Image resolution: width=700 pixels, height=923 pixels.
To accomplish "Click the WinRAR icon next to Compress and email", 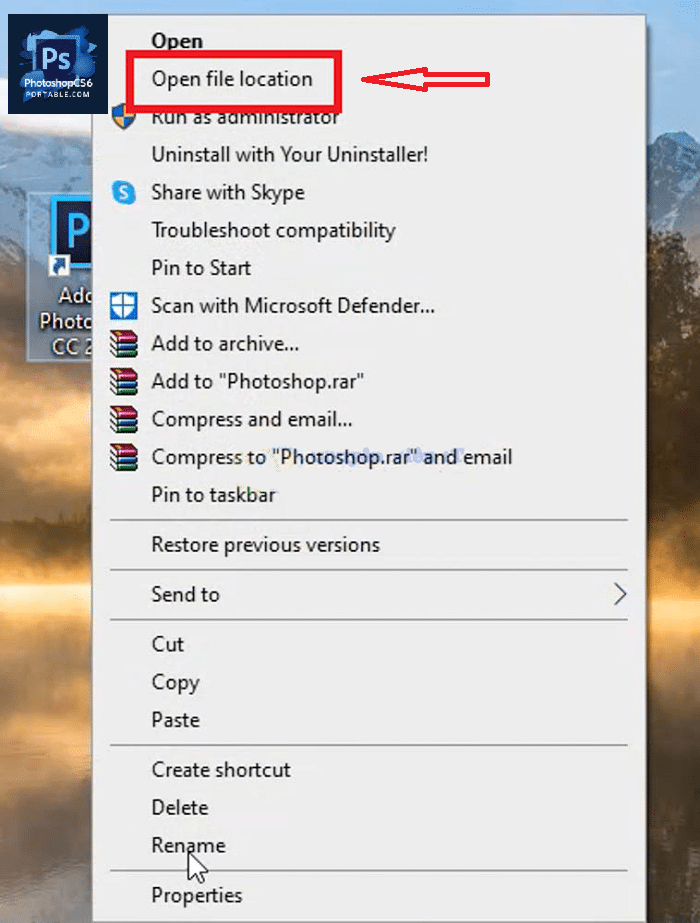I will (124, 419).
